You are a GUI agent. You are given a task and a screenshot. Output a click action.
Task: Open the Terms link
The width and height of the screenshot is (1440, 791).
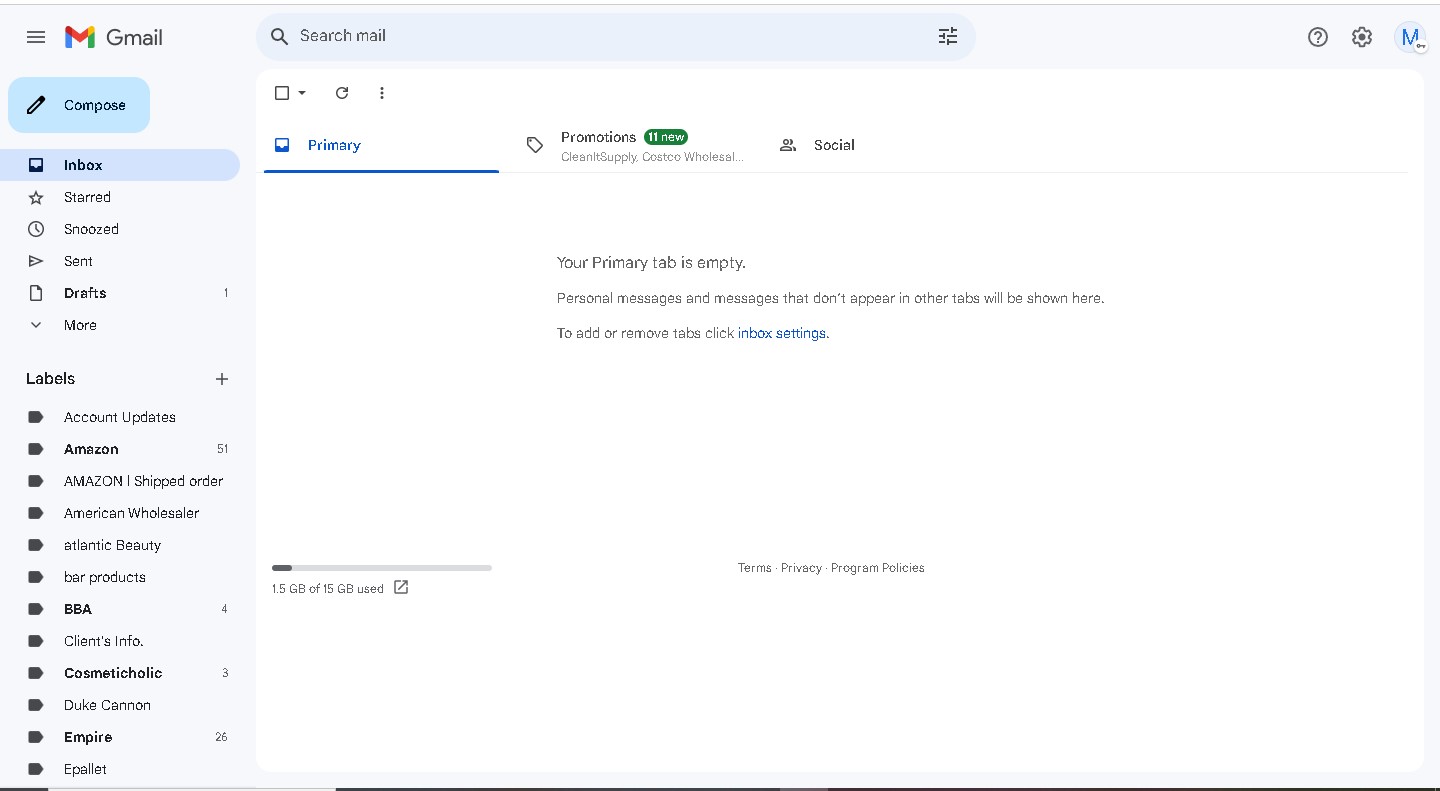tap(755, 568)
